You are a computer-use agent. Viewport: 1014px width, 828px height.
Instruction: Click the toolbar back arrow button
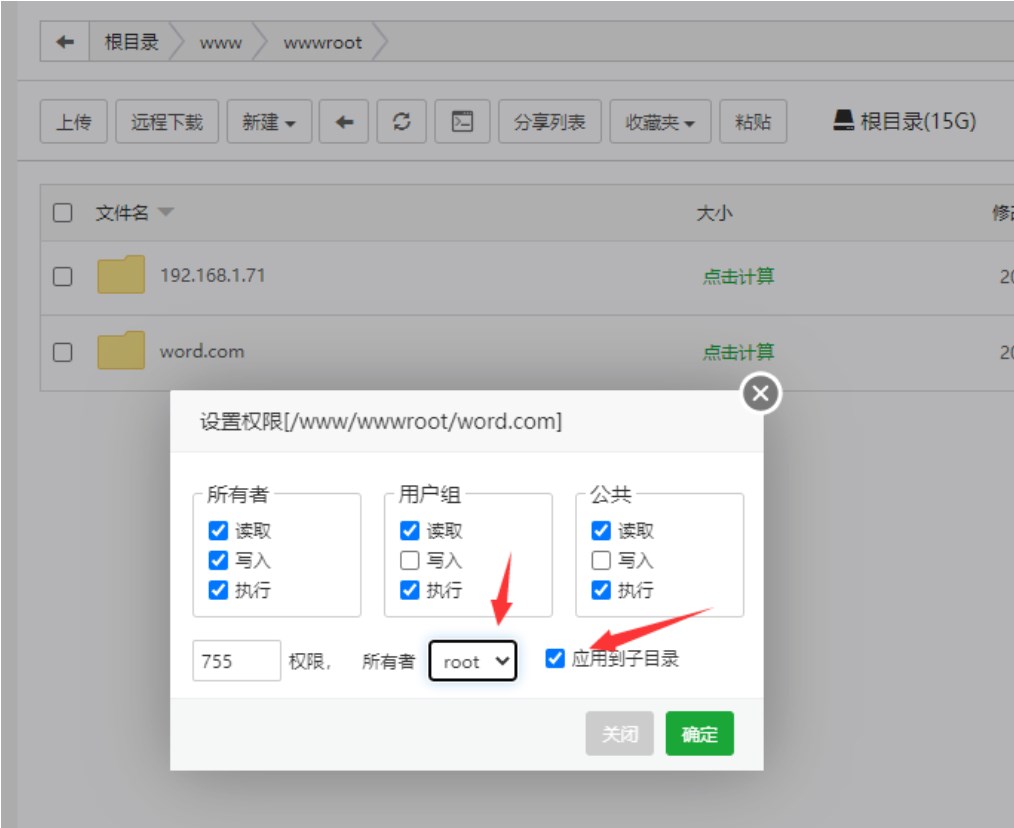coord(344,122)
